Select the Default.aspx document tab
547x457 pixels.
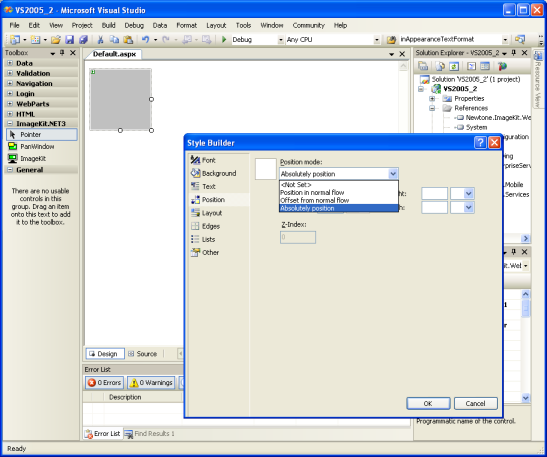click(114, 54)
